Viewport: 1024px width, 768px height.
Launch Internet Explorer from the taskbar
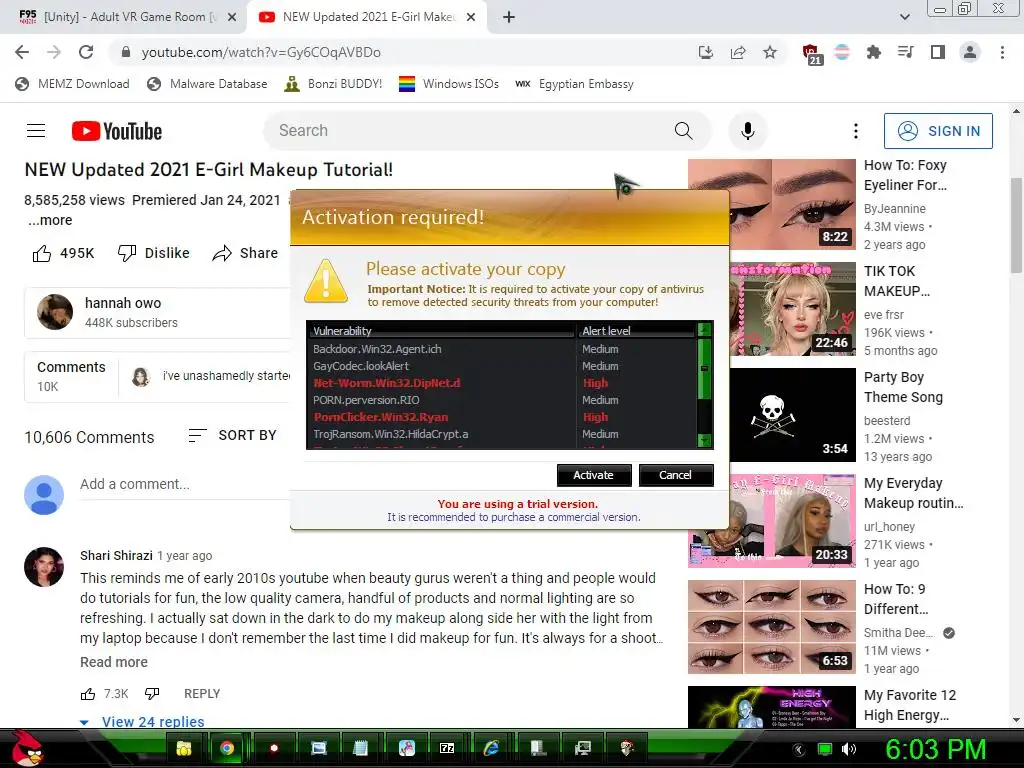(491, 748)
